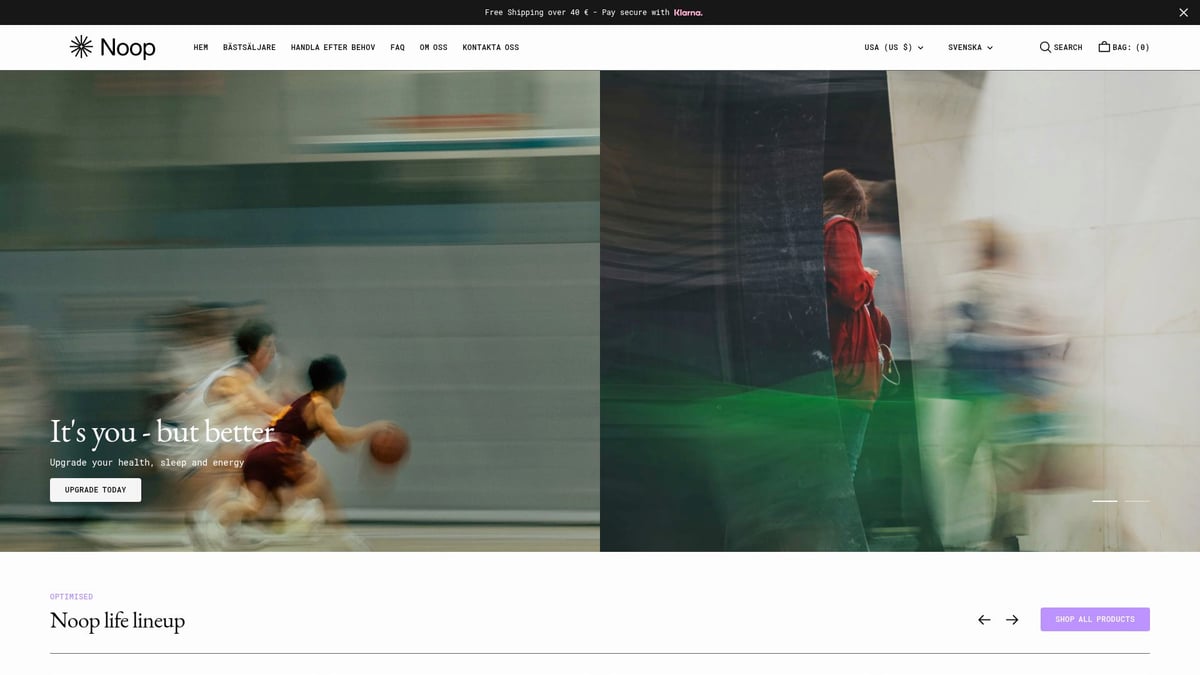Click Shop All Products button
The width and height of the screenshot is (1200, 675).
click(x=1094, y=619)
